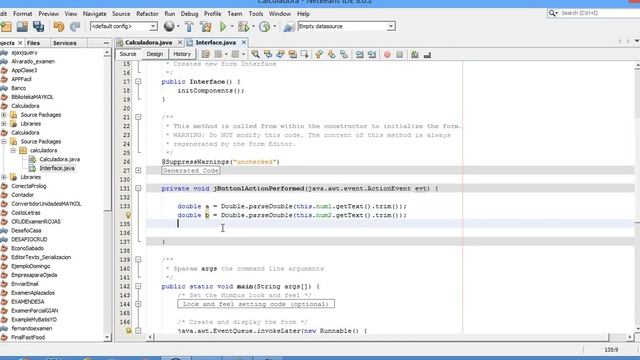Toggle Design view button

[x=155, y=54]
